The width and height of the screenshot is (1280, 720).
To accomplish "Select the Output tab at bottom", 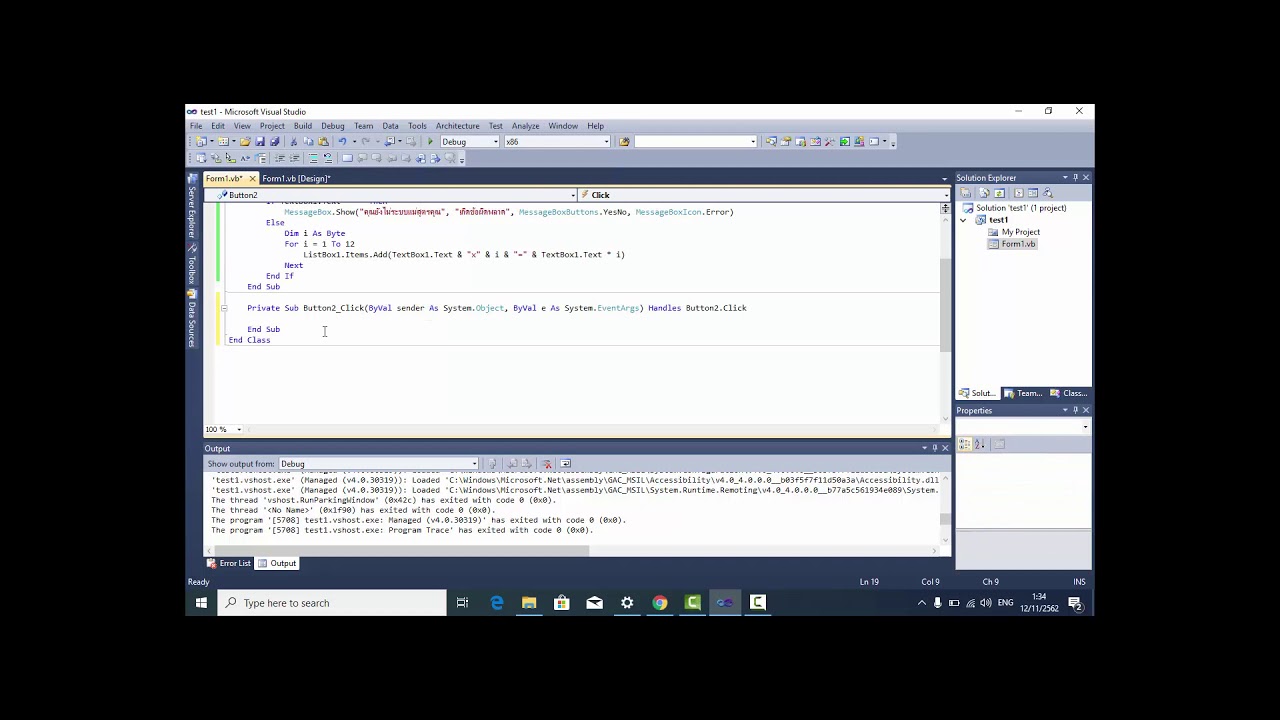I will pyautogui.click(x=277, y=563).
